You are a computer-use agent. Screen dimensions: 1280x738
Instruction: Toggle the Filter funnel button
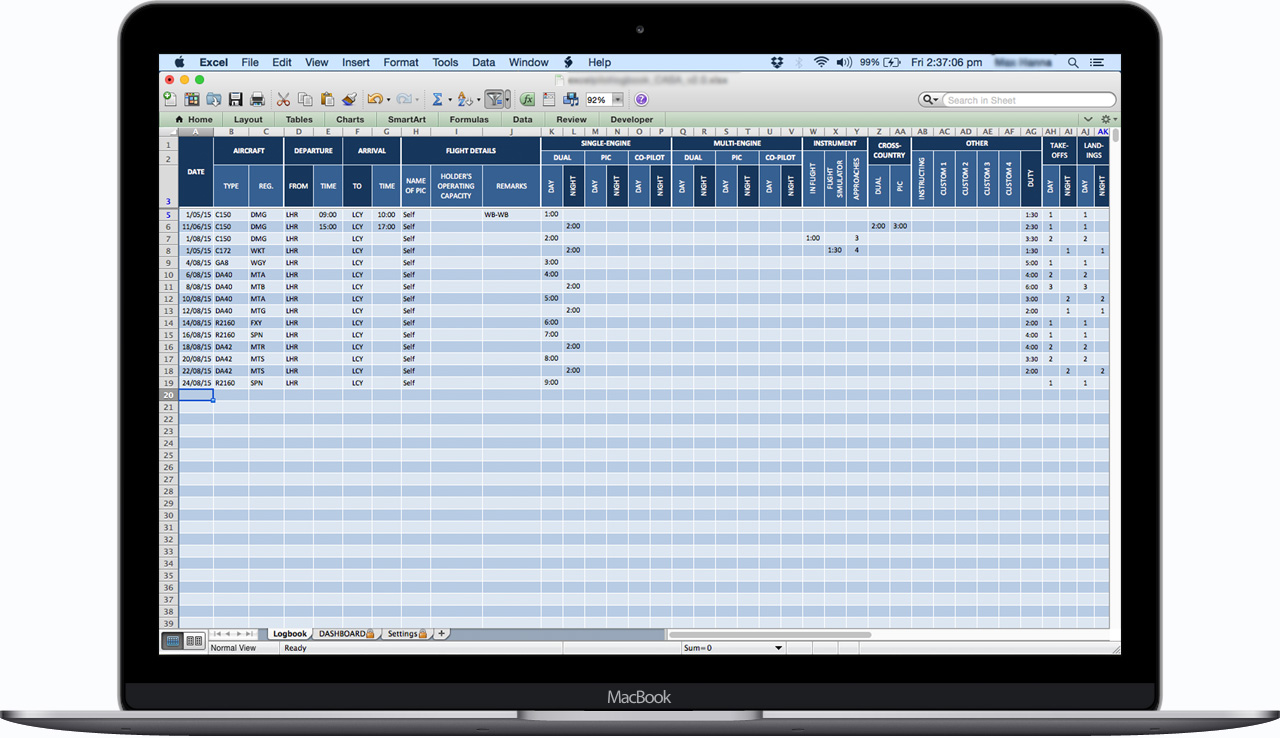click(x=495, y=99)
